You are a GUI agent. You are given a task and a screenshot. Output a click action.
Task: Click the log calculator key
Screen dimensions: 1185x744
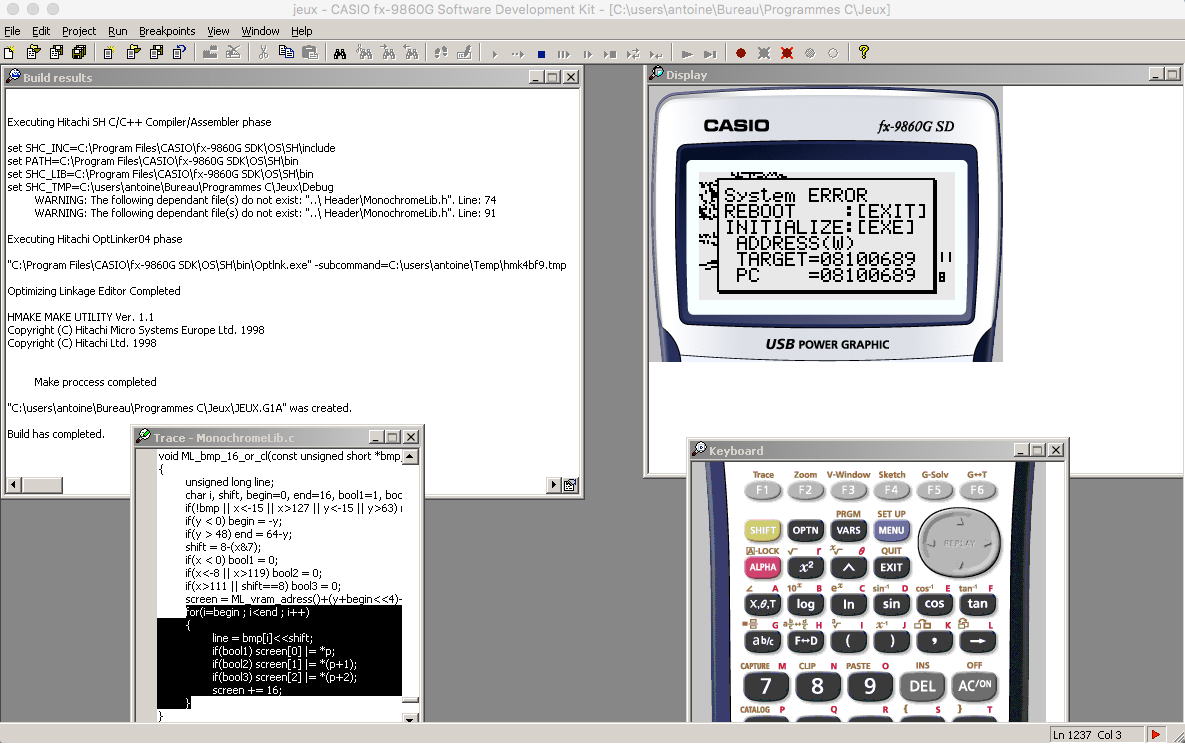coord(806,604)
